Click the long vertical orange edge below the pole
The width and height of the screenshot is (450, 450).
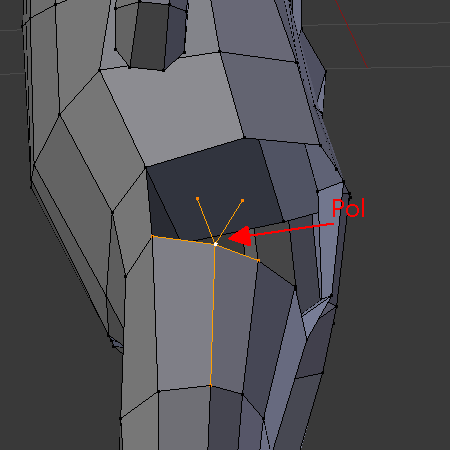(213, 315)
